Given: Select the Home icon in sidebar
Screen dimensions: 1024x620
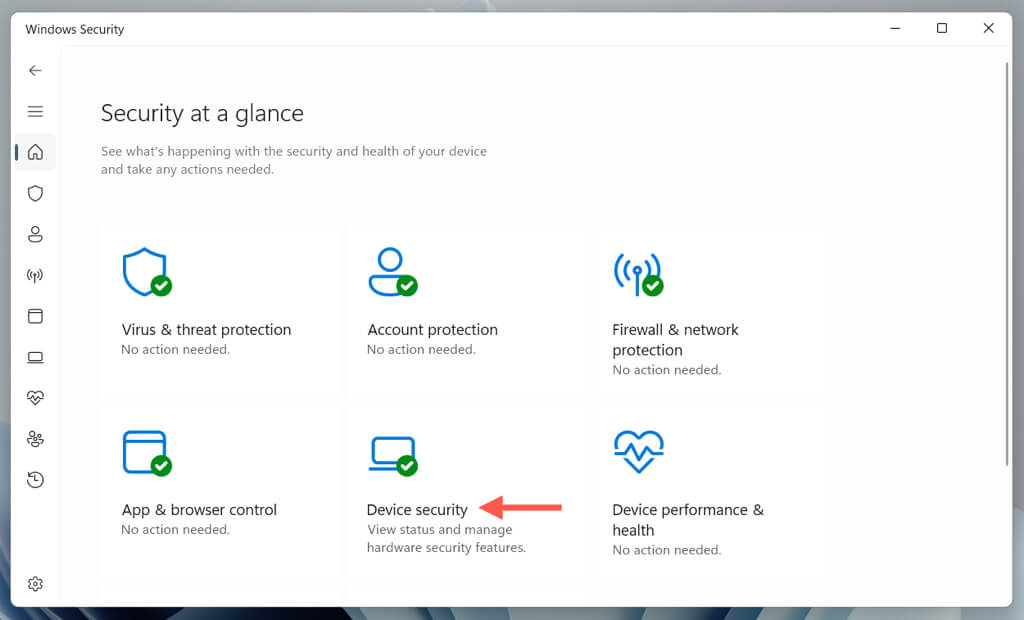Looking at the screenshot, I should click(35, 152).
